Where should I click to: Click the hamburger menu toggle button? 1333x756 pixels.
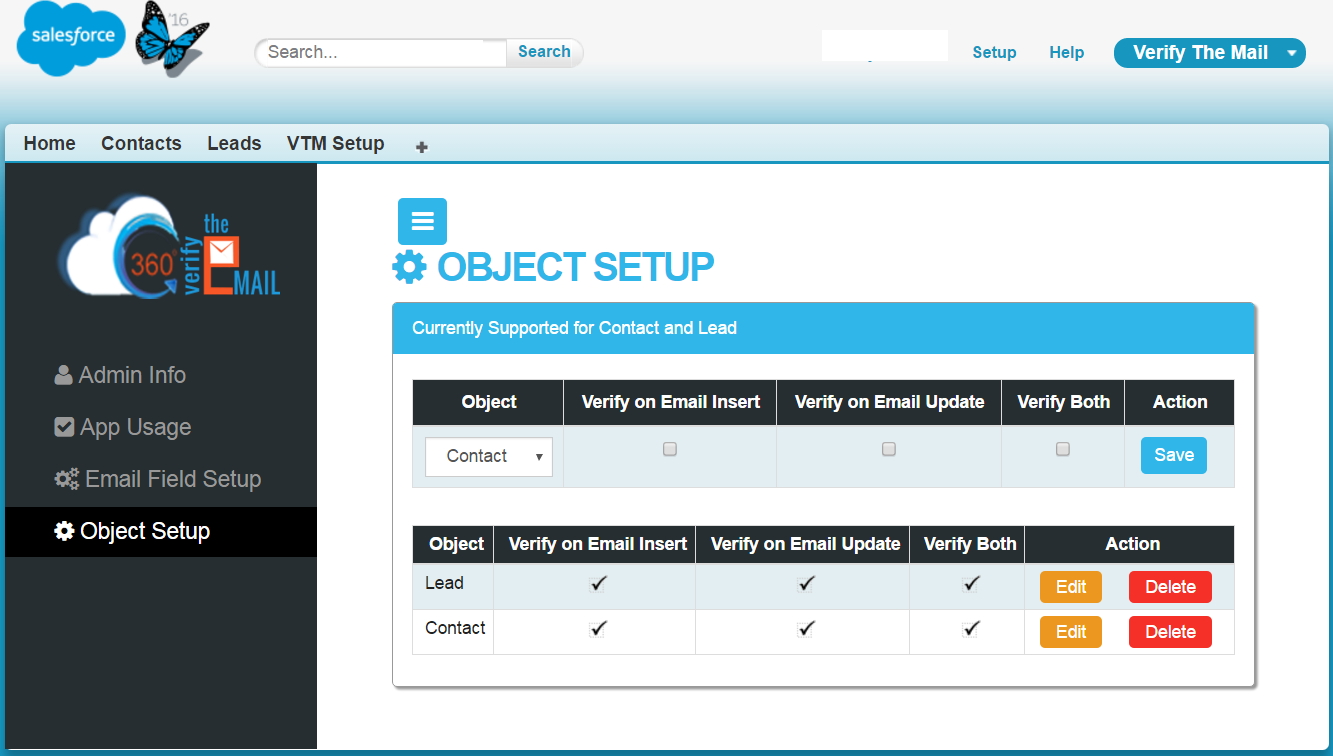[x=422, y=222]
